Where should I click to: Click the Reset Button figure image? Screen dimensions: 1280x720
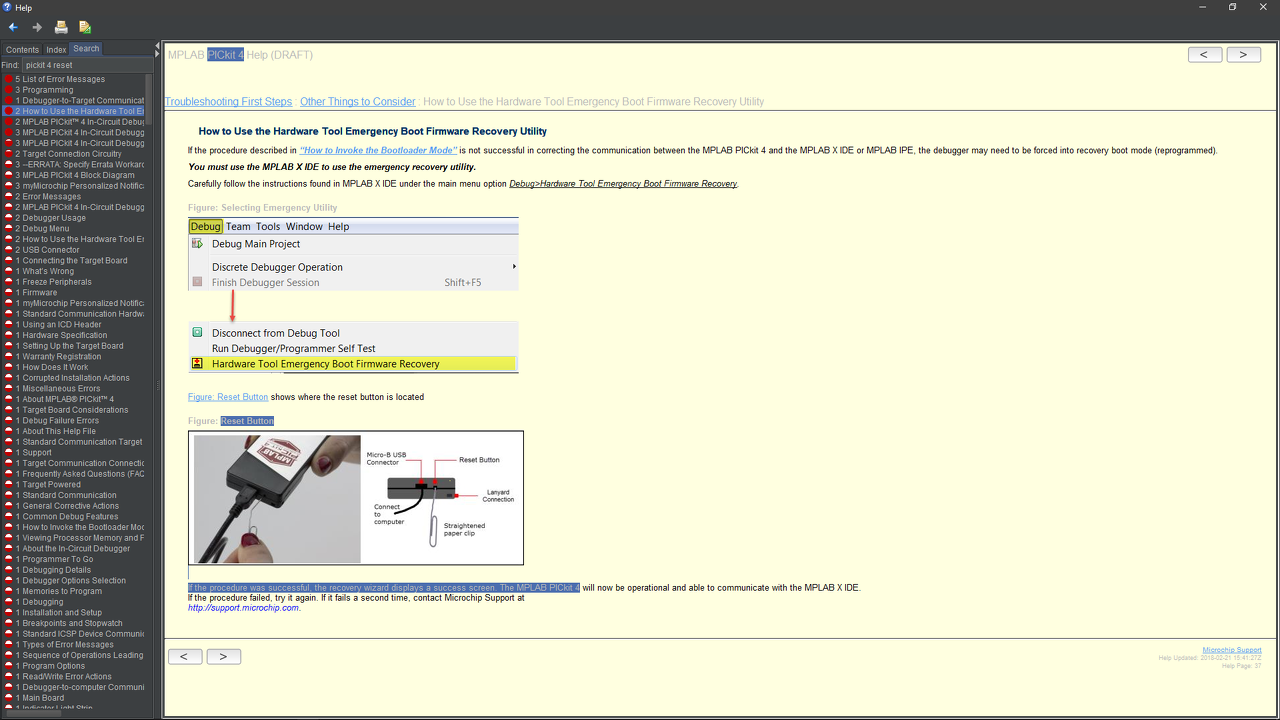pos(356,498)
